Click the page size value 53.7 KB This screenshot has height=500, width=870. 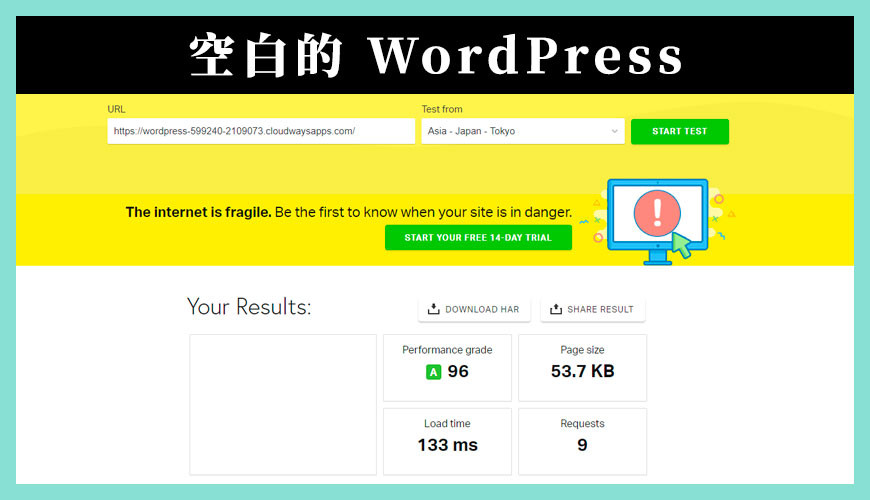point(583,371)
